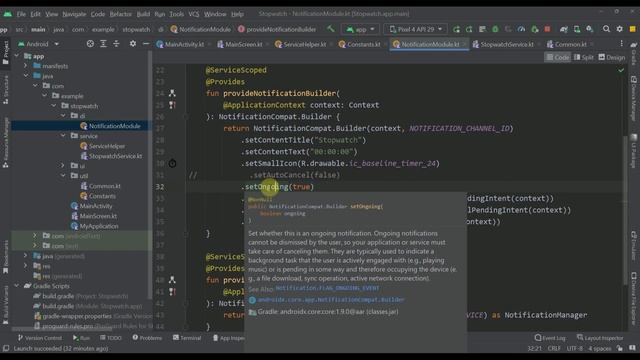Click the Debug app bug icon
This screenshot has width=640, height=360.
pyautogui.click(x=495, y=29)
